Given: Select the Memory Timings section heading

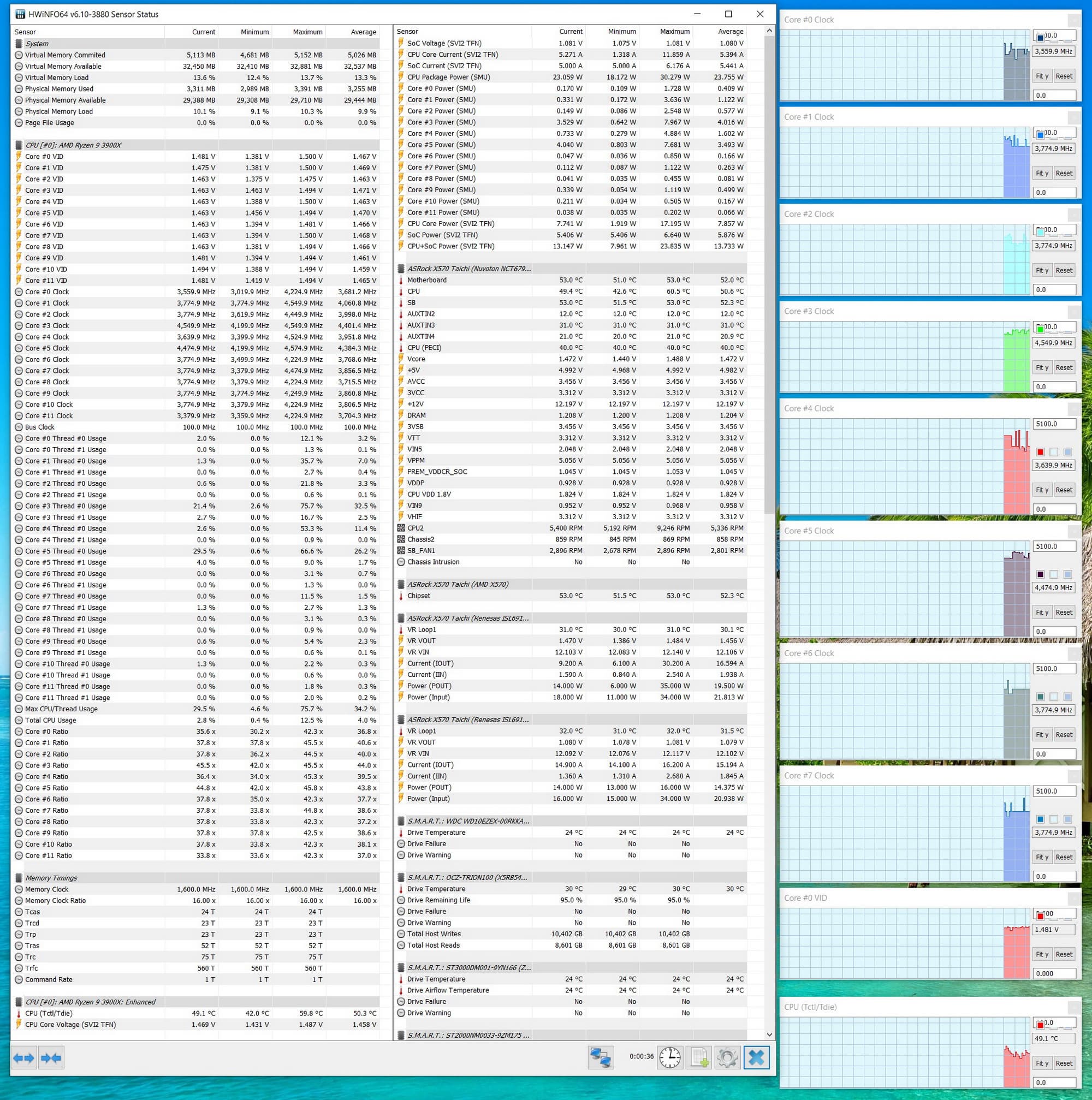Looking at the screenshot, I should pyautogui.click(x=51, y=878).
